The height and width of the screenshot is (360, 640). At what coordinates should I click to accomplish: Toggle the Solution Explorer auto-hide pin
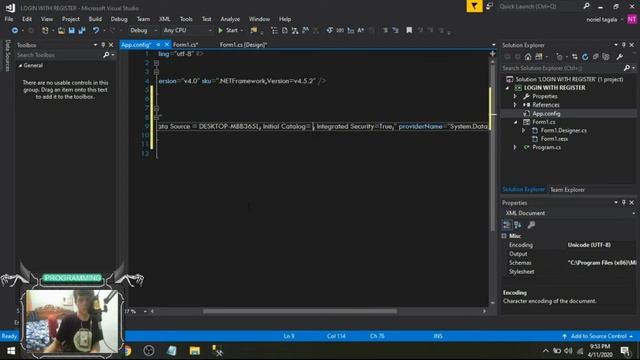click(x=624, y=45)
